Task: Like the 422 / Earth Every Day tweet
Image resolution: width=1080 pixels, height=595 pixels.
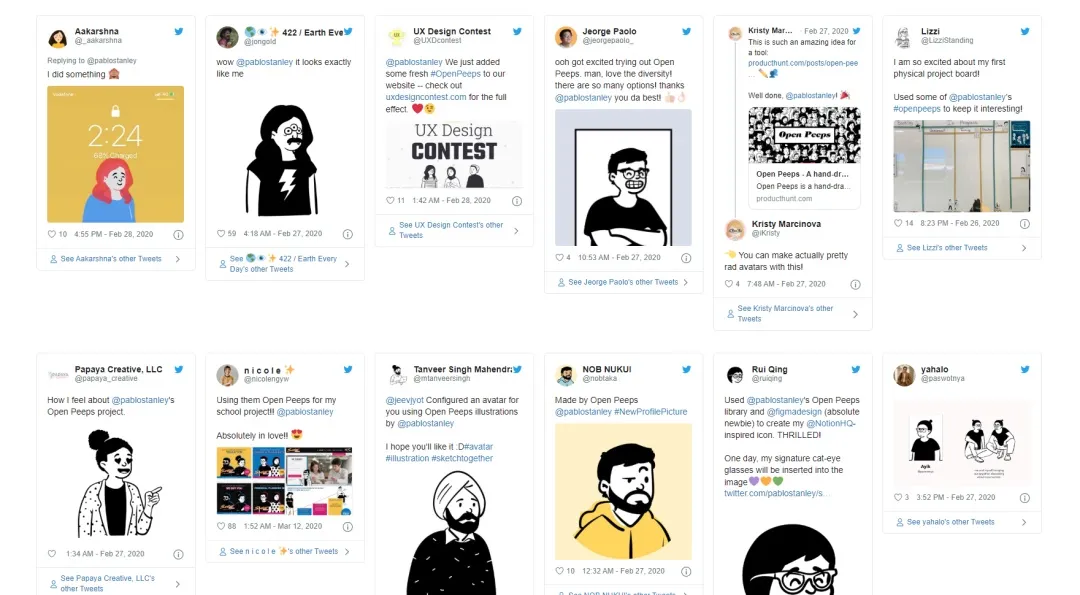Action: pos(221,233)
